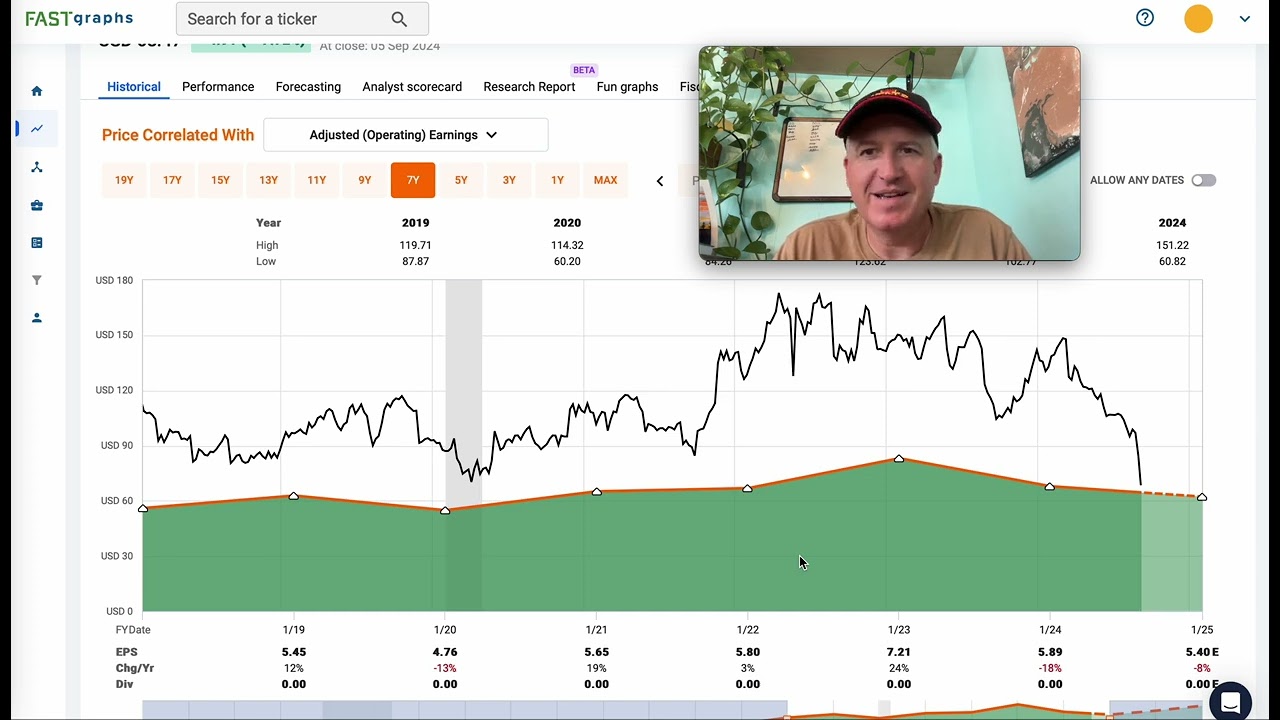Click the Chg/Yr value -13%
This screenshot has height=720, width=1280.
pos(445,668)
